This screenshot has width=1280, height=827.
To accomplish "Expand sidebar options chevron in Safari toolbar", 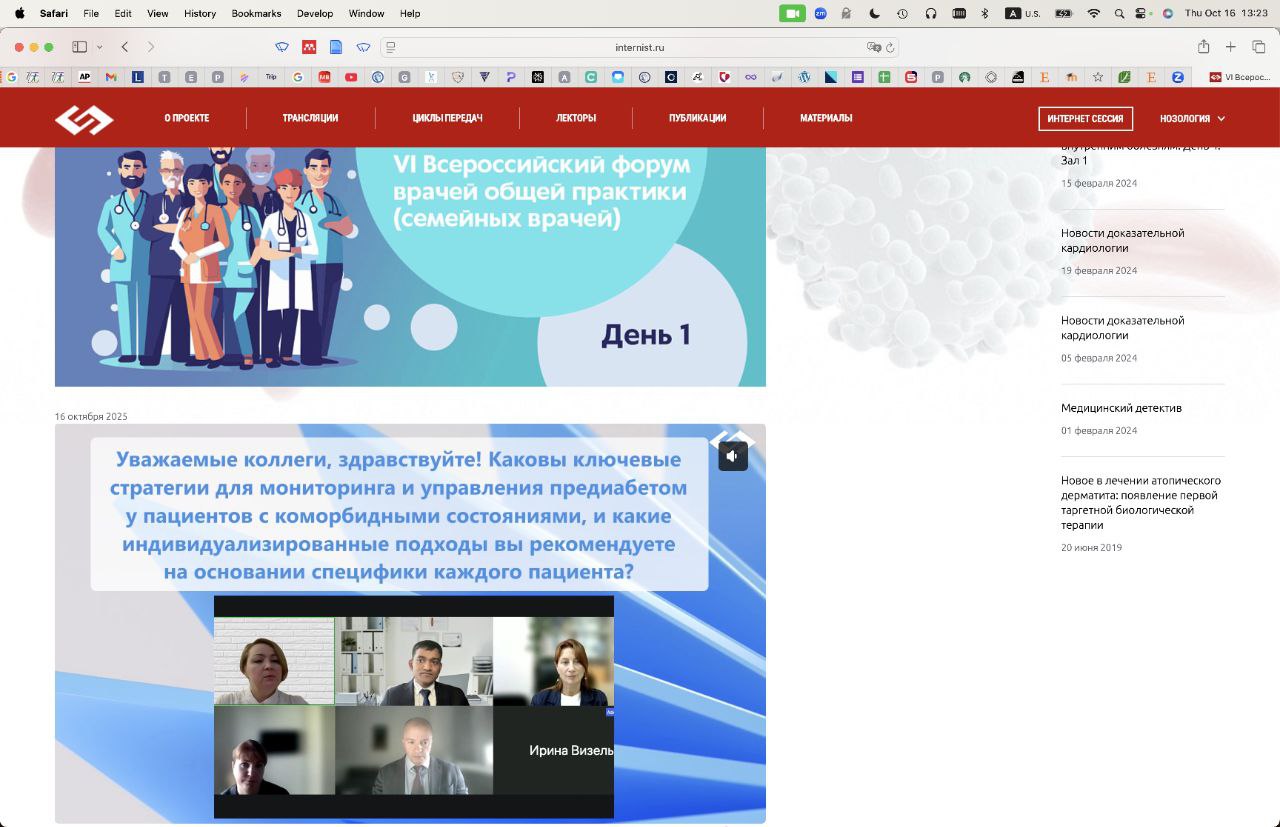I will pyautogui.click(x=99, y=47).
